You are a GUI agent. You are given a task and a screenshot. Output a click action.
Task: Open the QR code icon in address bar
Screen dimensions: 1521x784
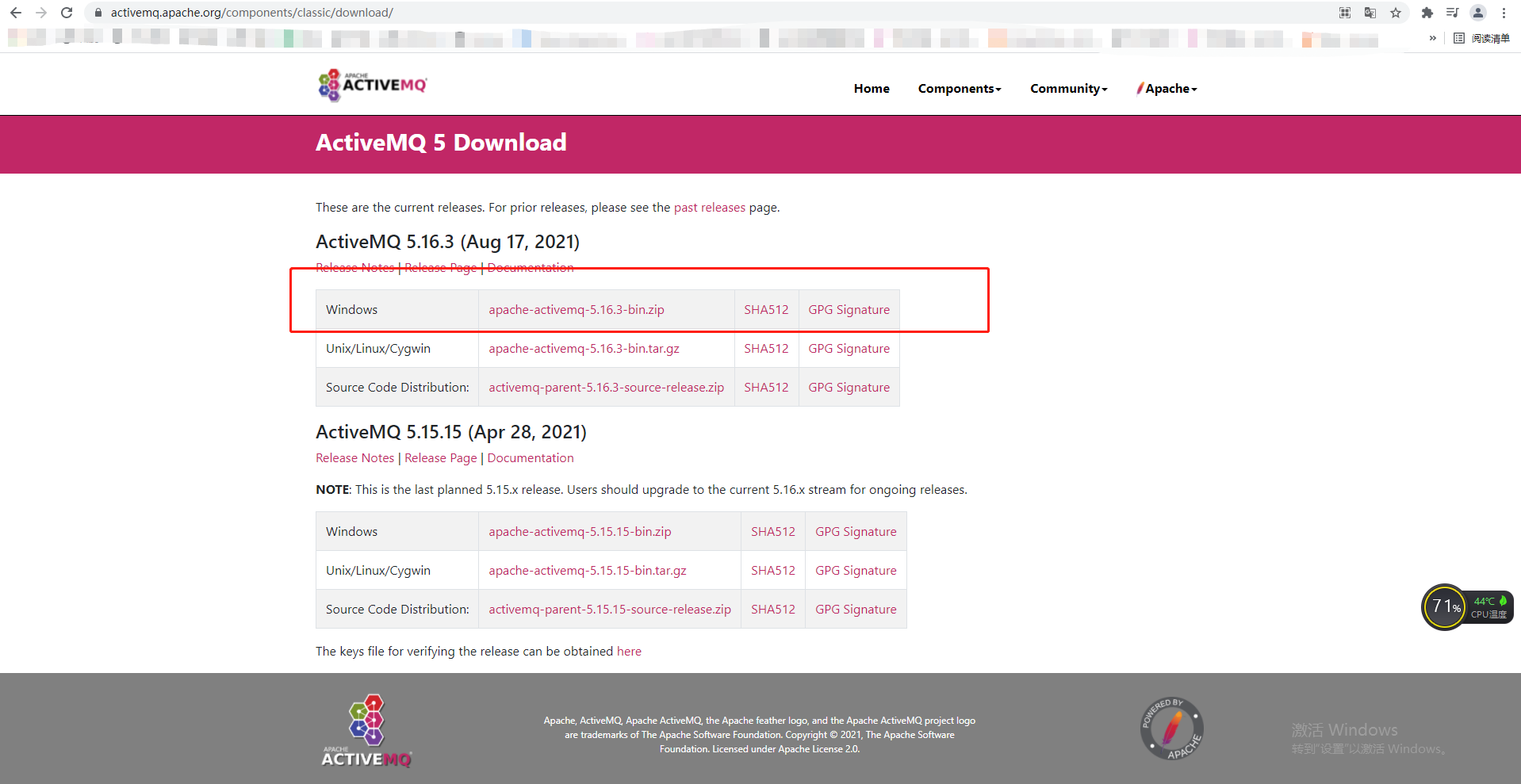point(1345,13)
